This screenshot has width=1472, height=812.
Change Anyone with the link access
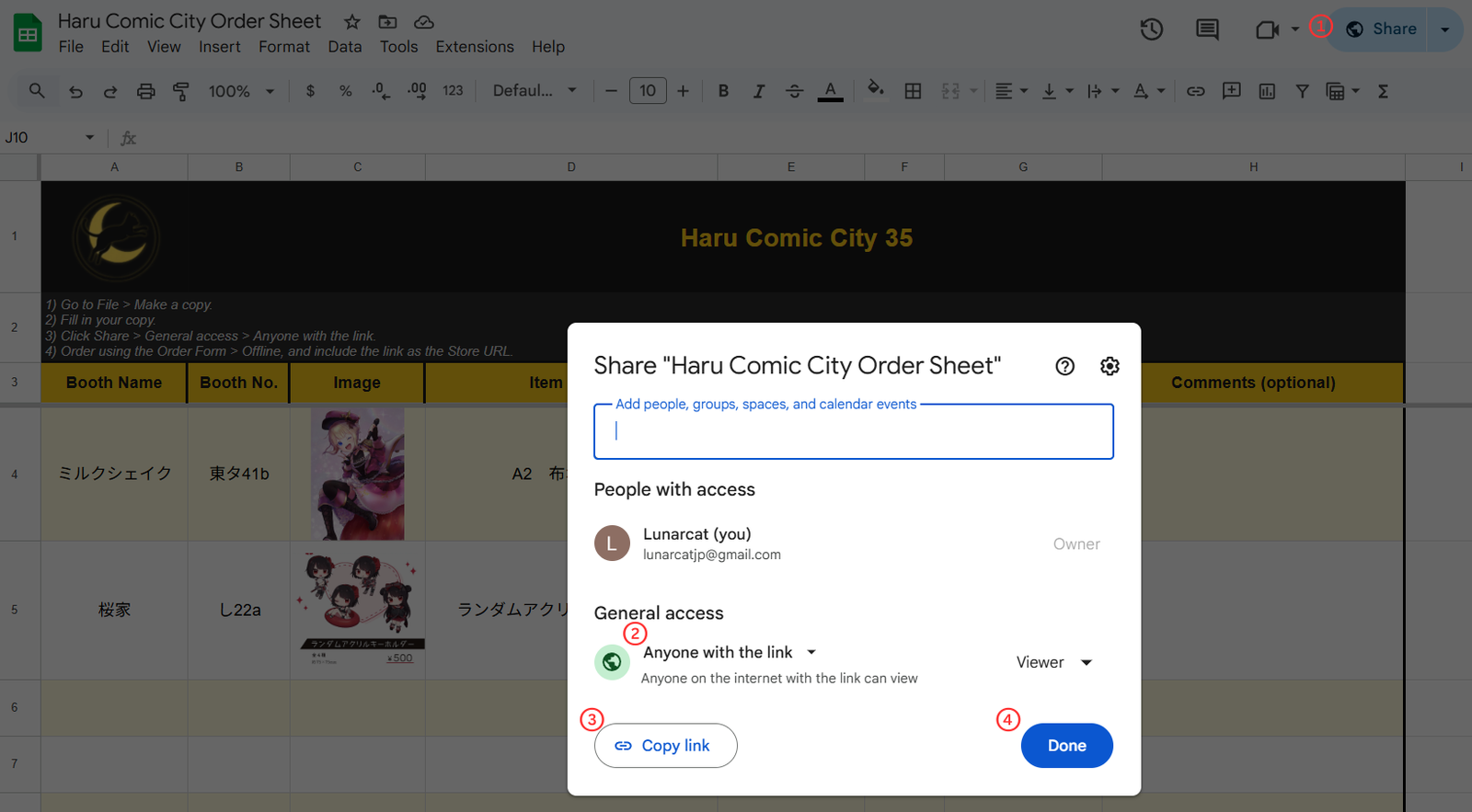tap(730, 652)
